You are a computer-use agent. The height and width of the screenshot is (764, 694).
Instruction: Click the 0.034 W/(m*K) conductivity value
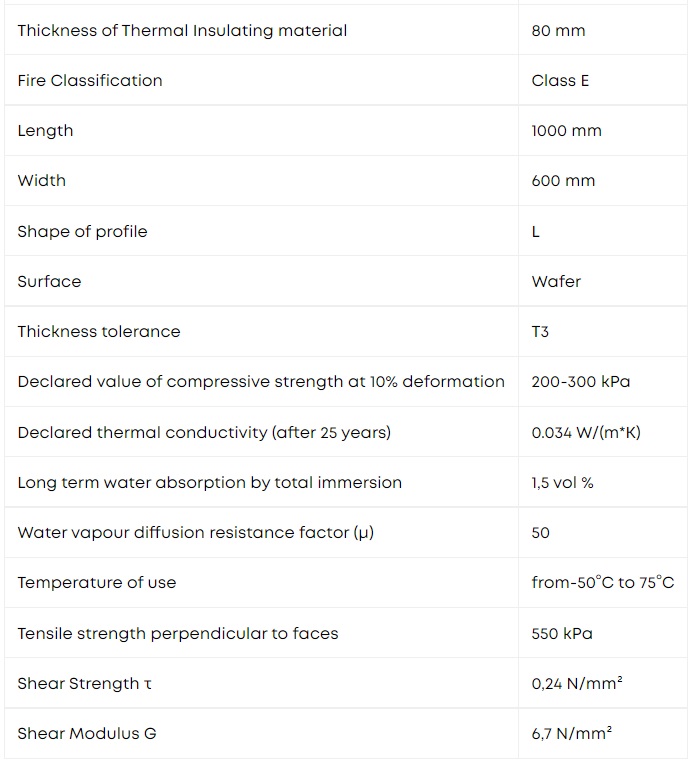pos(586,432)
